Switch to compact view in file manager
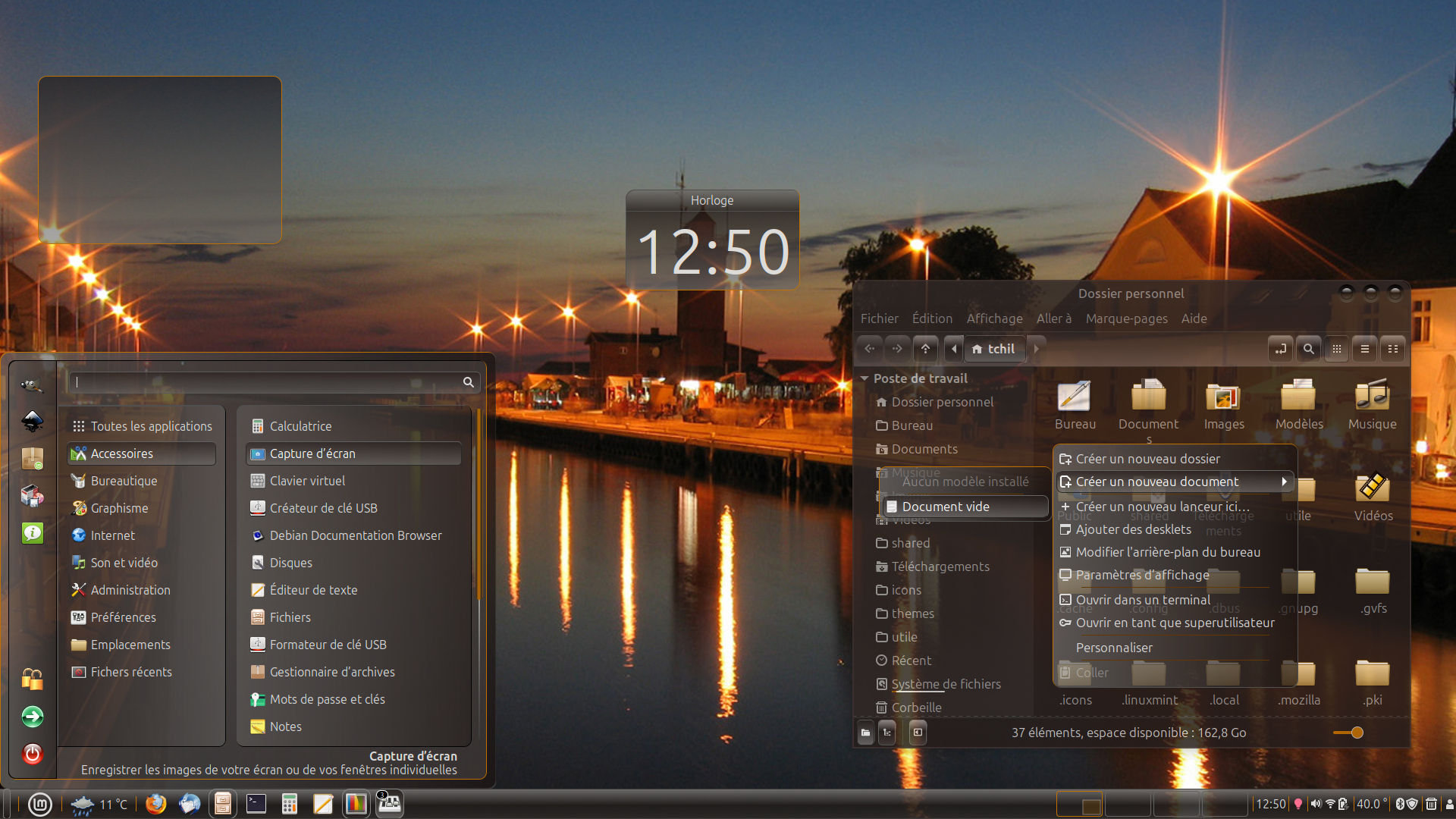 tap(1393, 349)
